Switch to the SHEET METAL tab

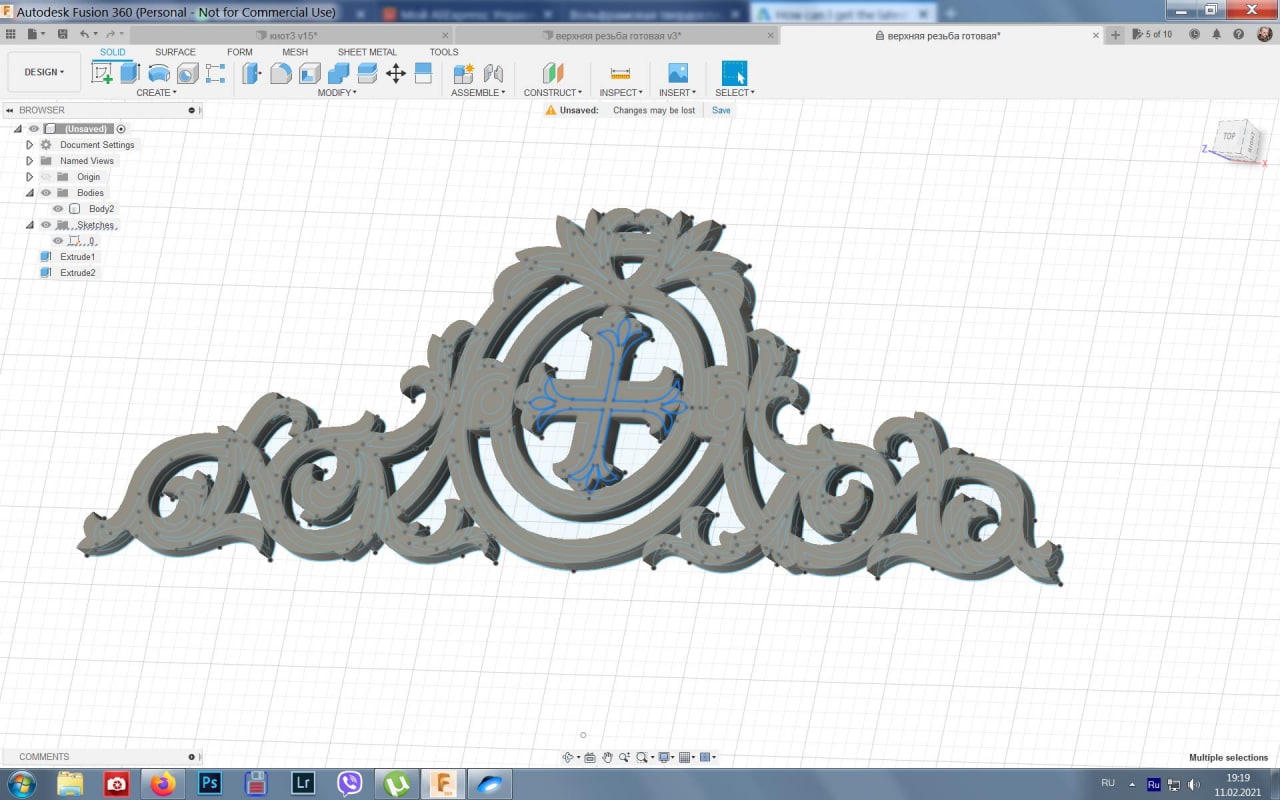[367, 52]
